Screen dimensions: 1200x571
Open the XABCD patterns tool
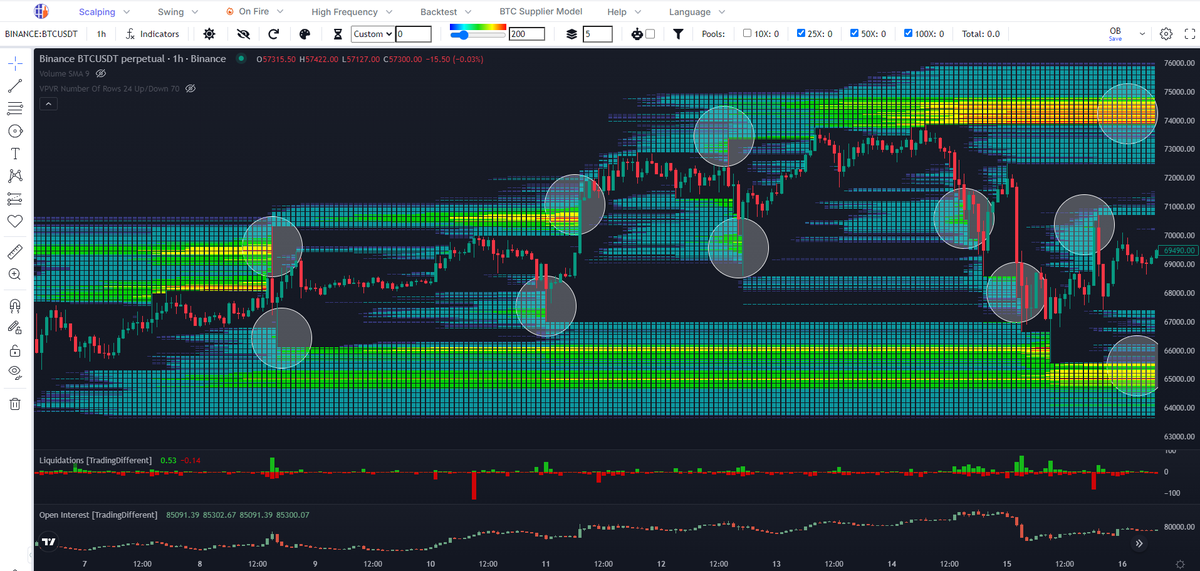click(15, 176)
